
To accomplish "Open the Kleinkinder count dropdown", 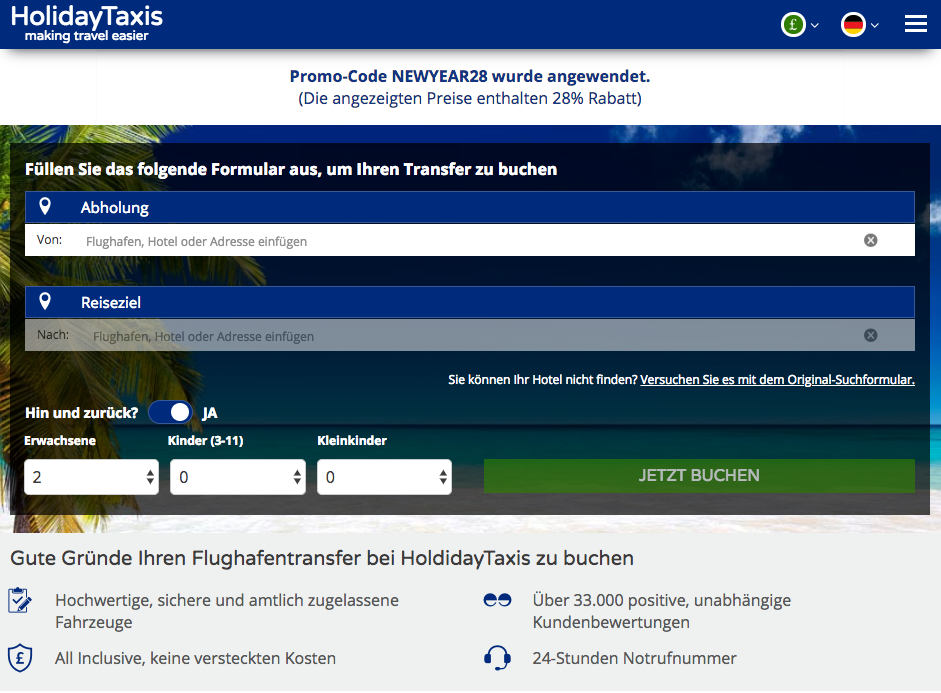I will pyautogui.click(x=384, y=477).
